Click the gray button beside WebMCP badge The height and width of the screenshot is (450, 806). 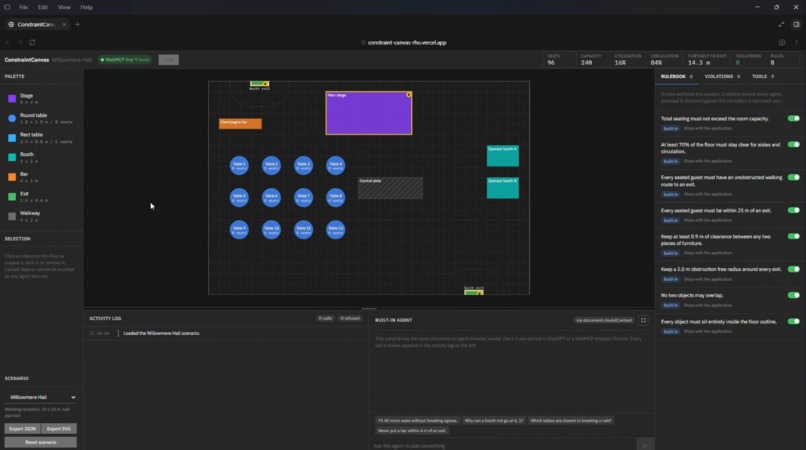pos(169,60)
